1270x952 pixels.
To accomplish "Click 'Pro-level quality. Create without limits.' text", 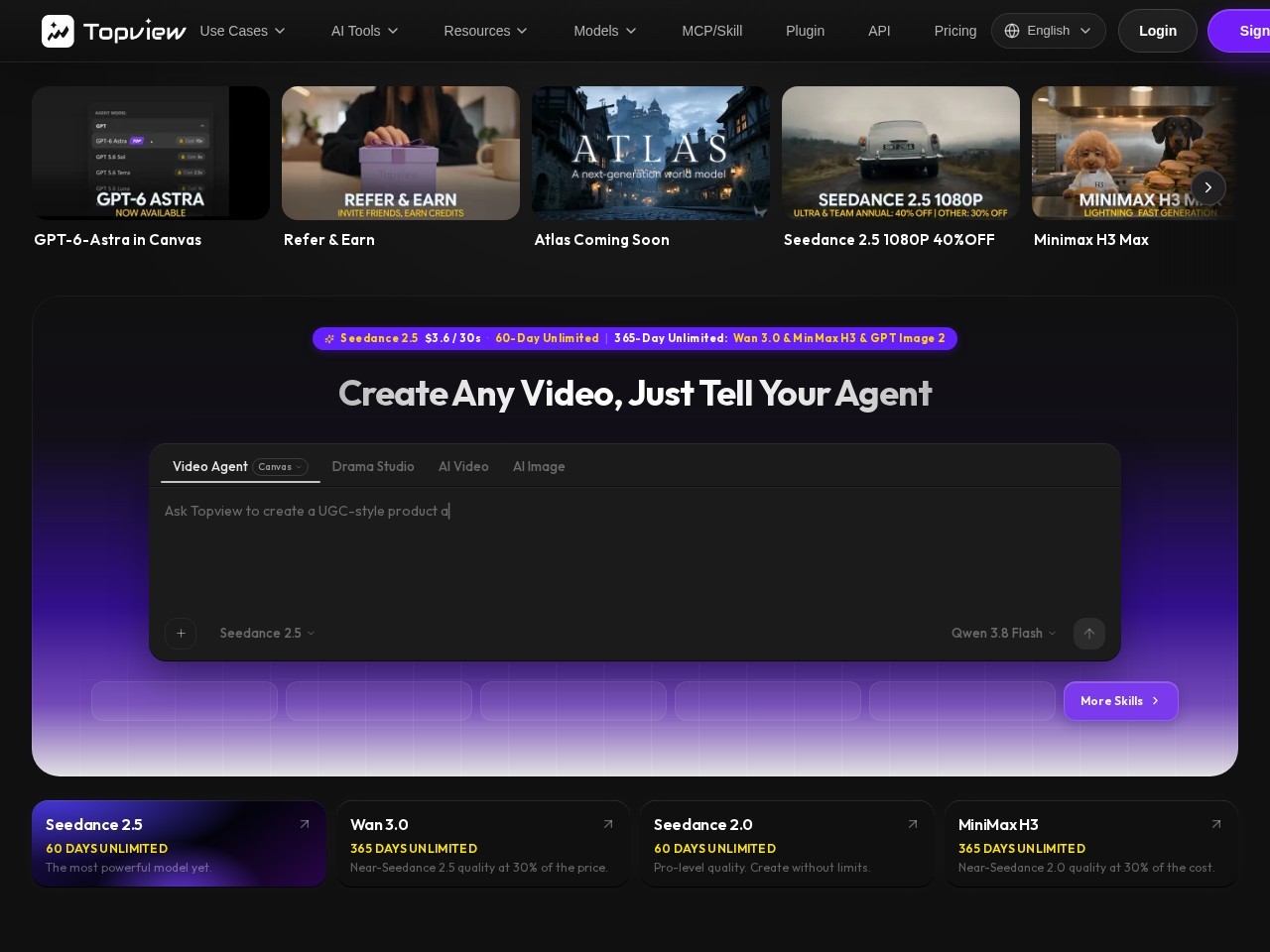I will 762,868.
